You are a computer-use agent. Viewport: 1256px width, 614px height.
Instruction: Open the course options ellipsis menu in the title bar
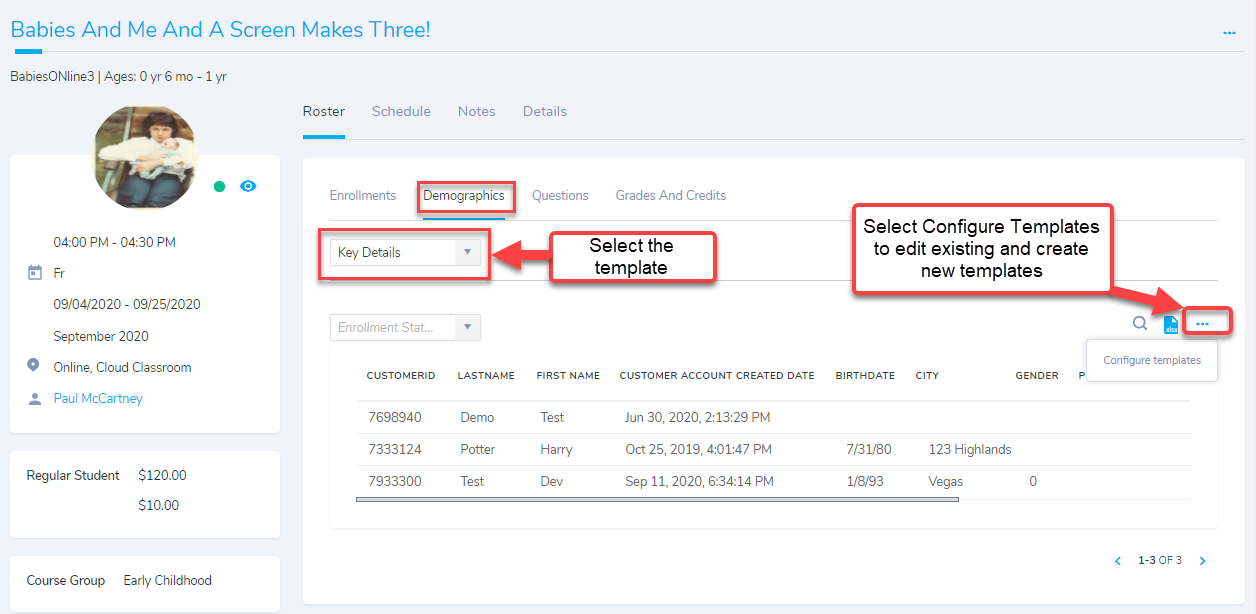click(x=1229, y=33)
